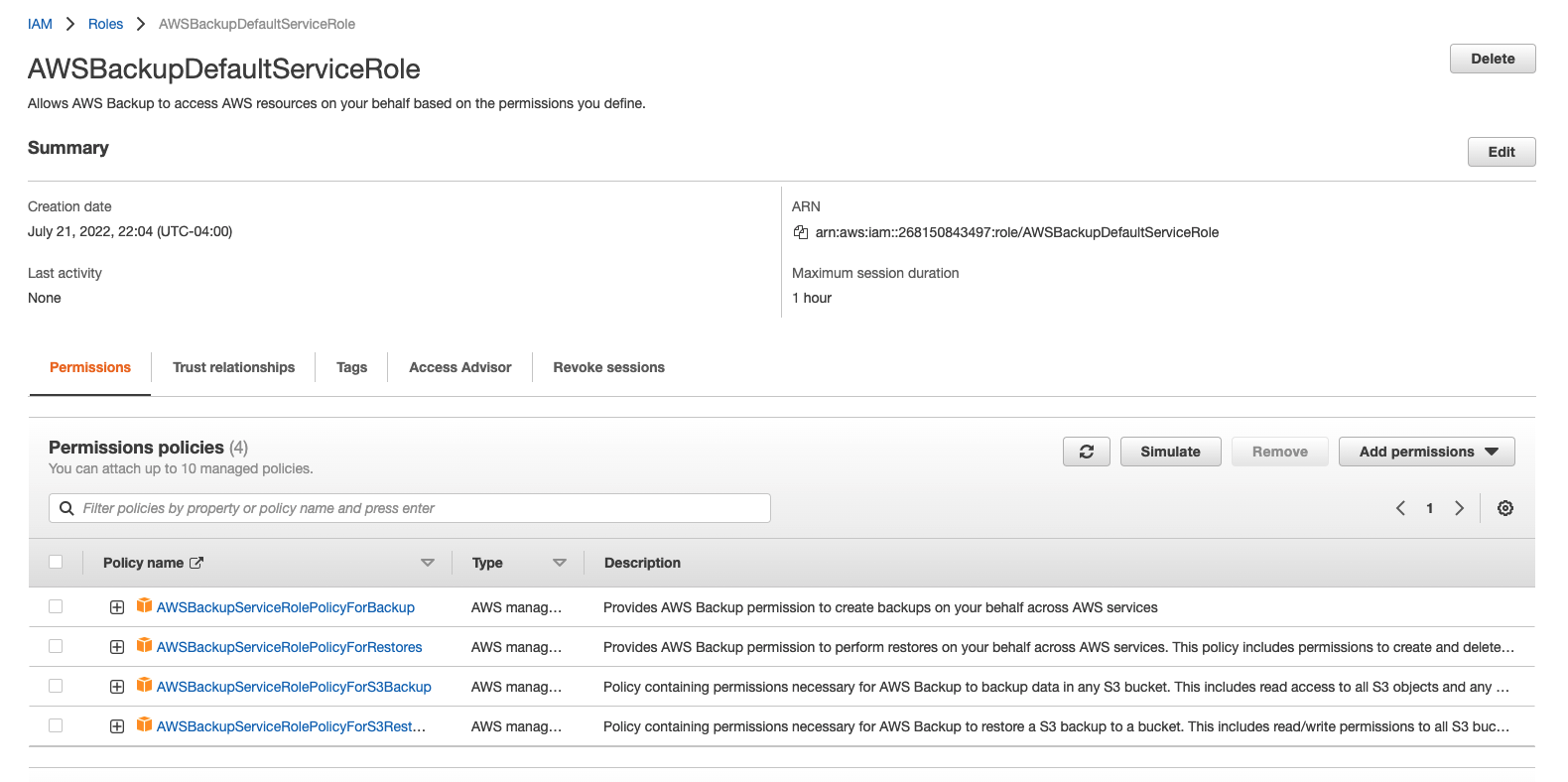Click the ARN value arn:aws:iam::268150843497:role/AWSBackupDefaultServiceRole
This screenshot has width=1568, height=782.
pyautogui.click(x=1017, y=232)
